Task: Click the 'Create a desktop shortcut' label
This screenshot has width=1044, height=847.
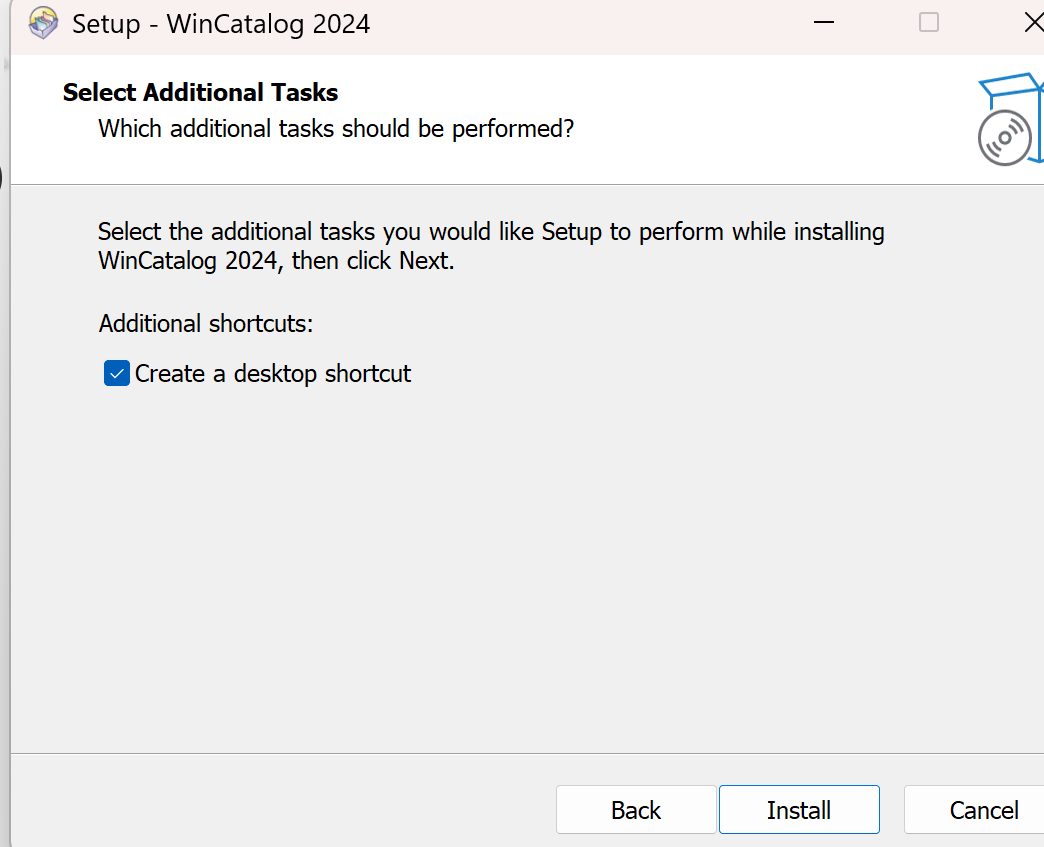Action: 273,374
